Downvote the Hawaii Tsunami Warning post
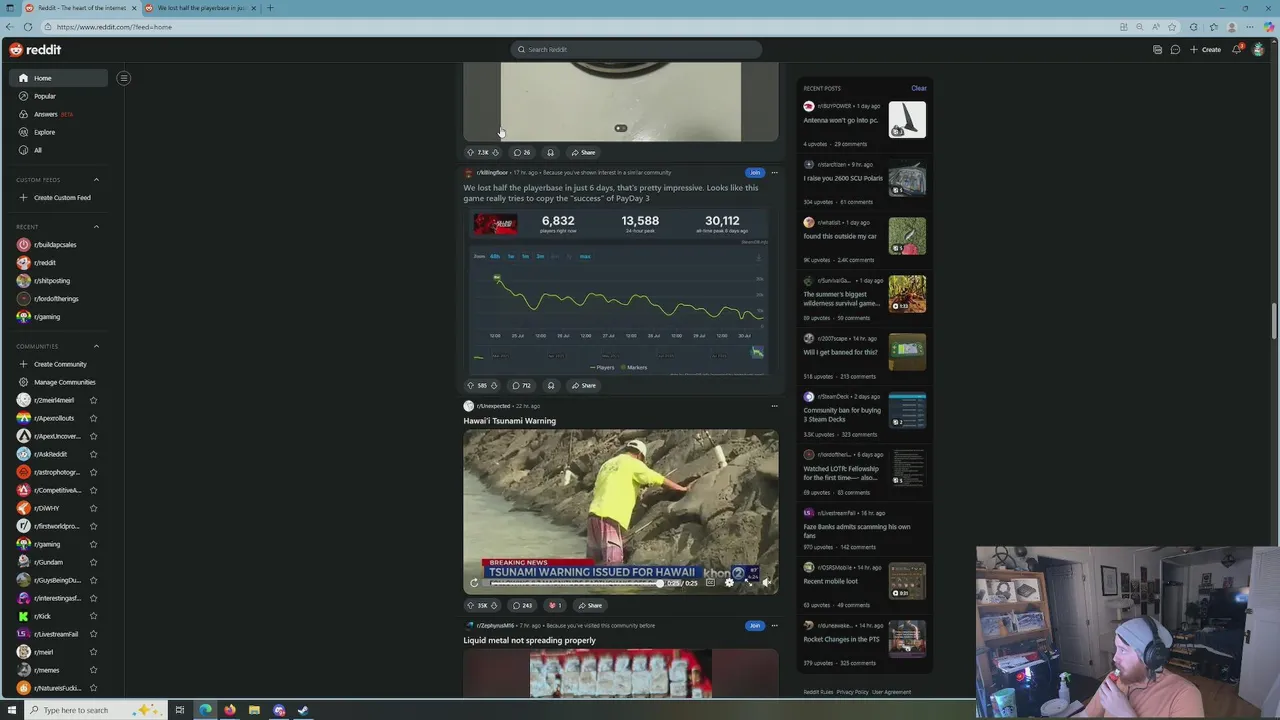The height and width of the screenshot is (720, 1280). [x=493, y=605]
